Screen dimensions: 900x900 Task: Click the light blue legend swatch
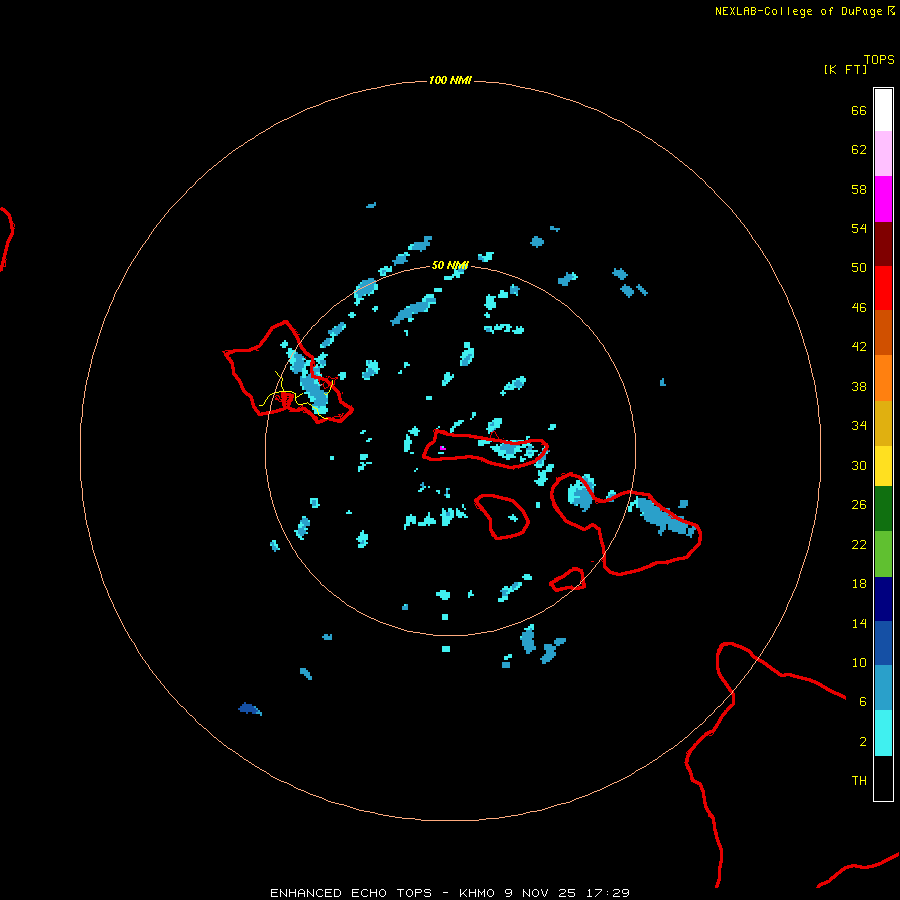pos(883,688)
